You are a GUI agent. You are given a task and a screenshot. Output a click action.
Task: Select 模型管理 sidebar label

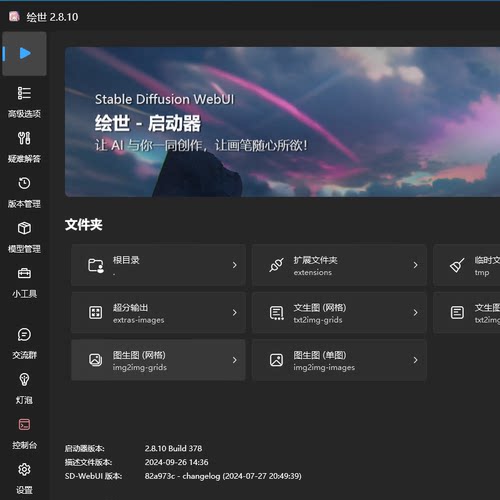point(24,249)
